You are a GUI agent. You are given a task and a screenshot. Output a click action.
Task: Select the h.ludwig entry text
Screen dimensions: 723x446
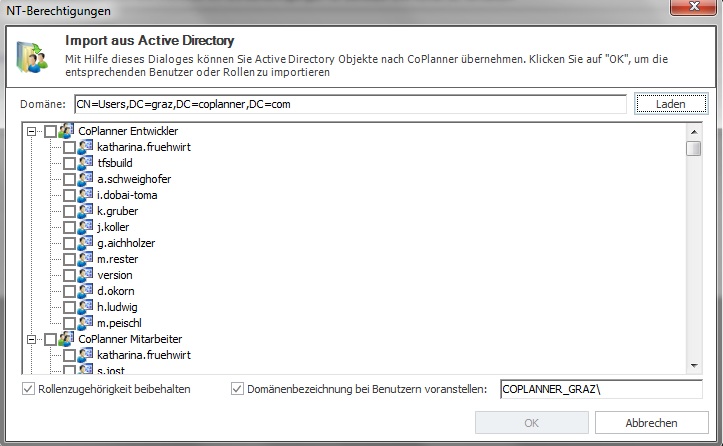[x=117, y=307]
